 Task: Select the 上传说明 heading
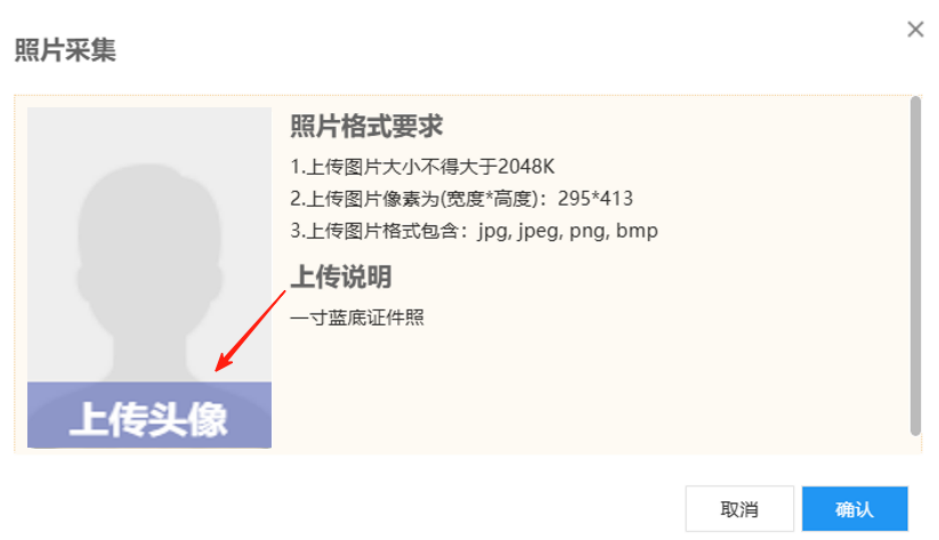pos(341,277)
